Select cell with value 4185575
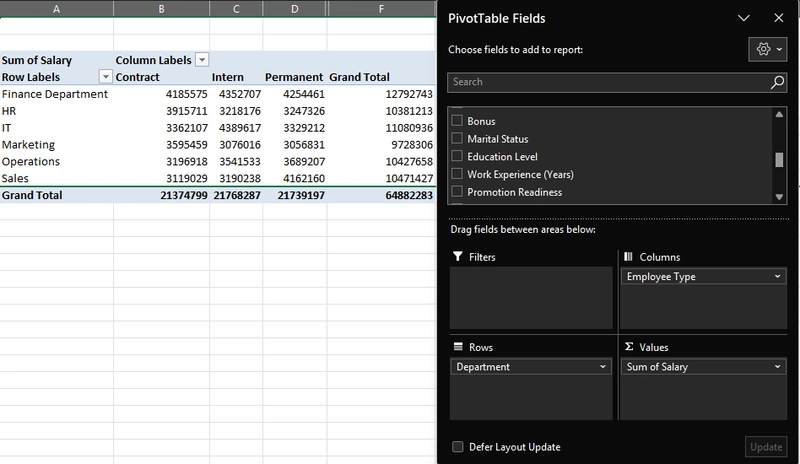Viewport: 800px width, 464px height. 161,93
